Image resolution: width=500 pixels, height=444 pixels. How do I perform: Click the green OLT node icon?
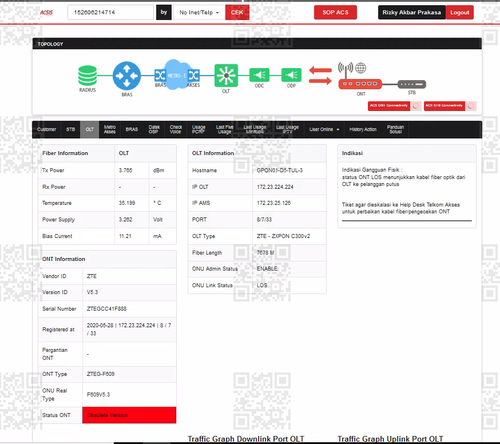click(226, 76)
